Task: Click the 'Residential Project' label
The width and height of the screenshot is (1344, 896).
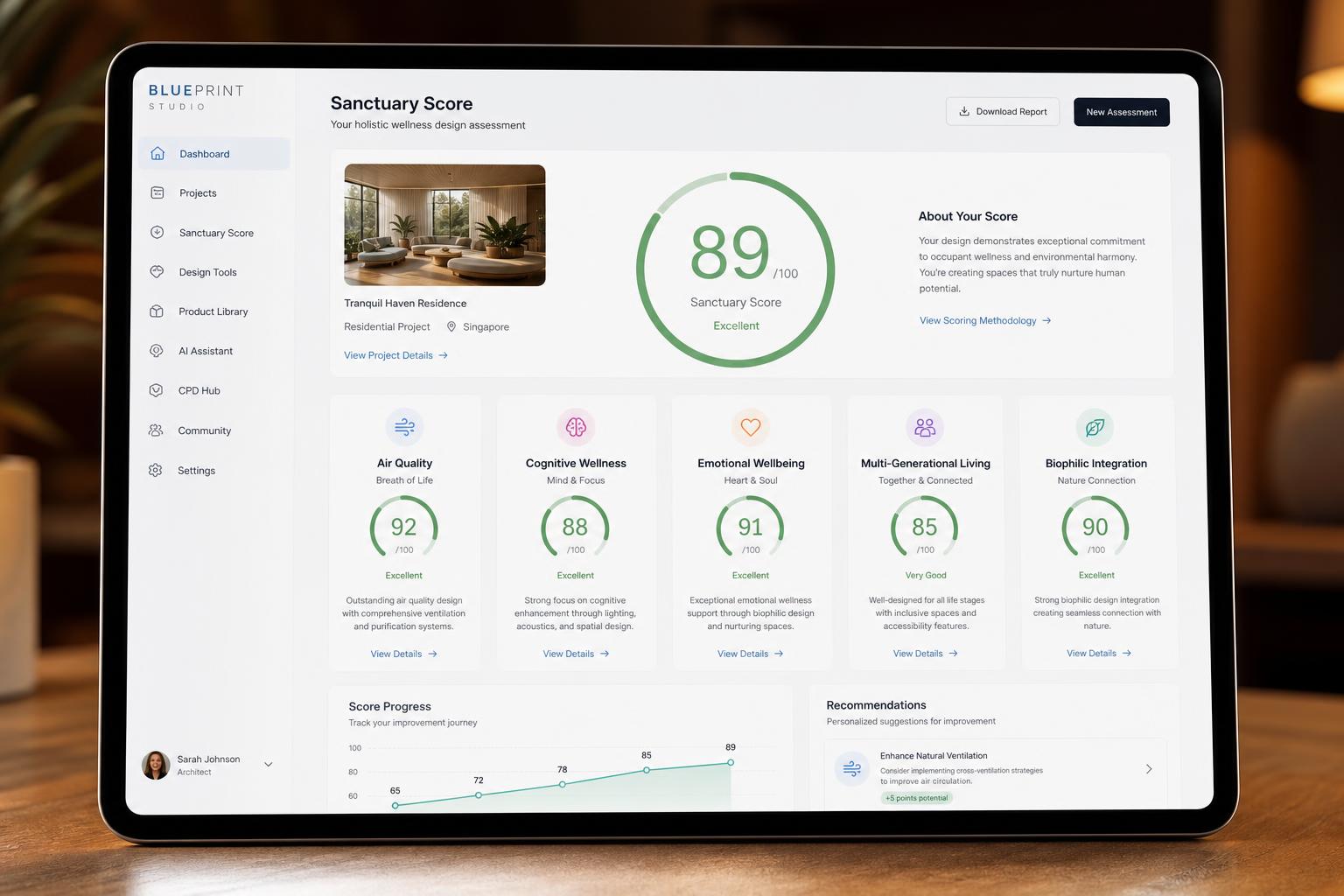Action: click(x=387, y=326)
